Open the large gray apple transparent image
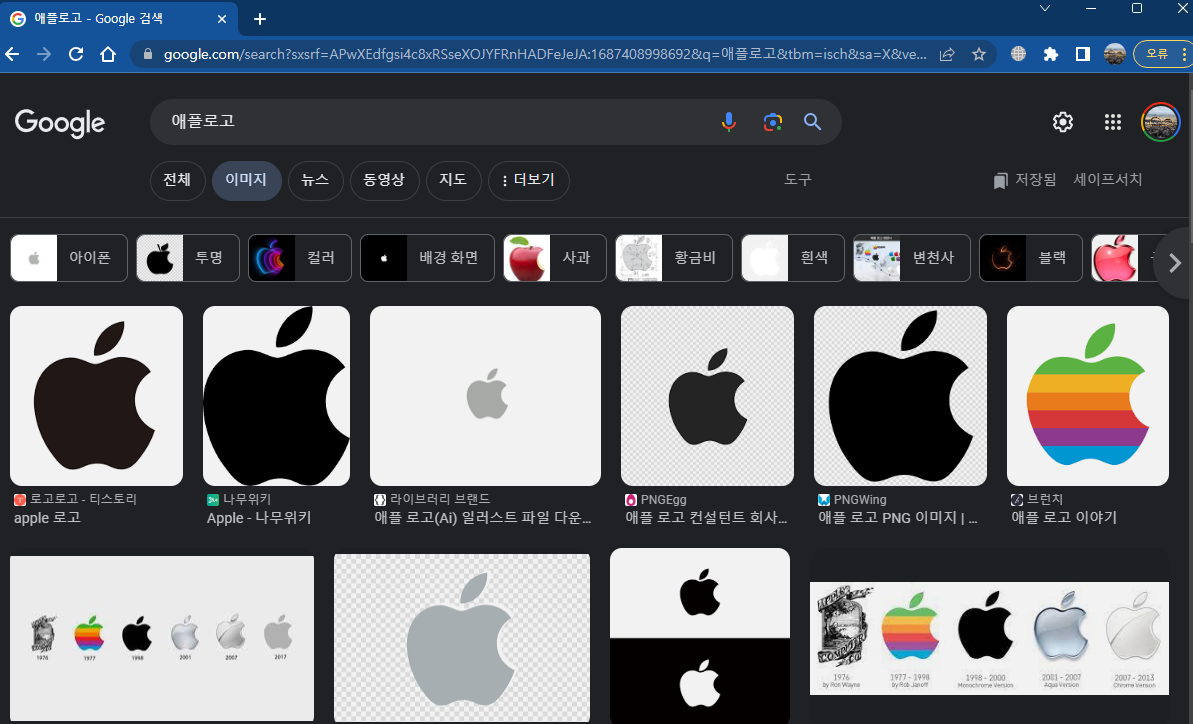Image resolution: width=1193 pixels, height=724 pixels. (462, 637)
